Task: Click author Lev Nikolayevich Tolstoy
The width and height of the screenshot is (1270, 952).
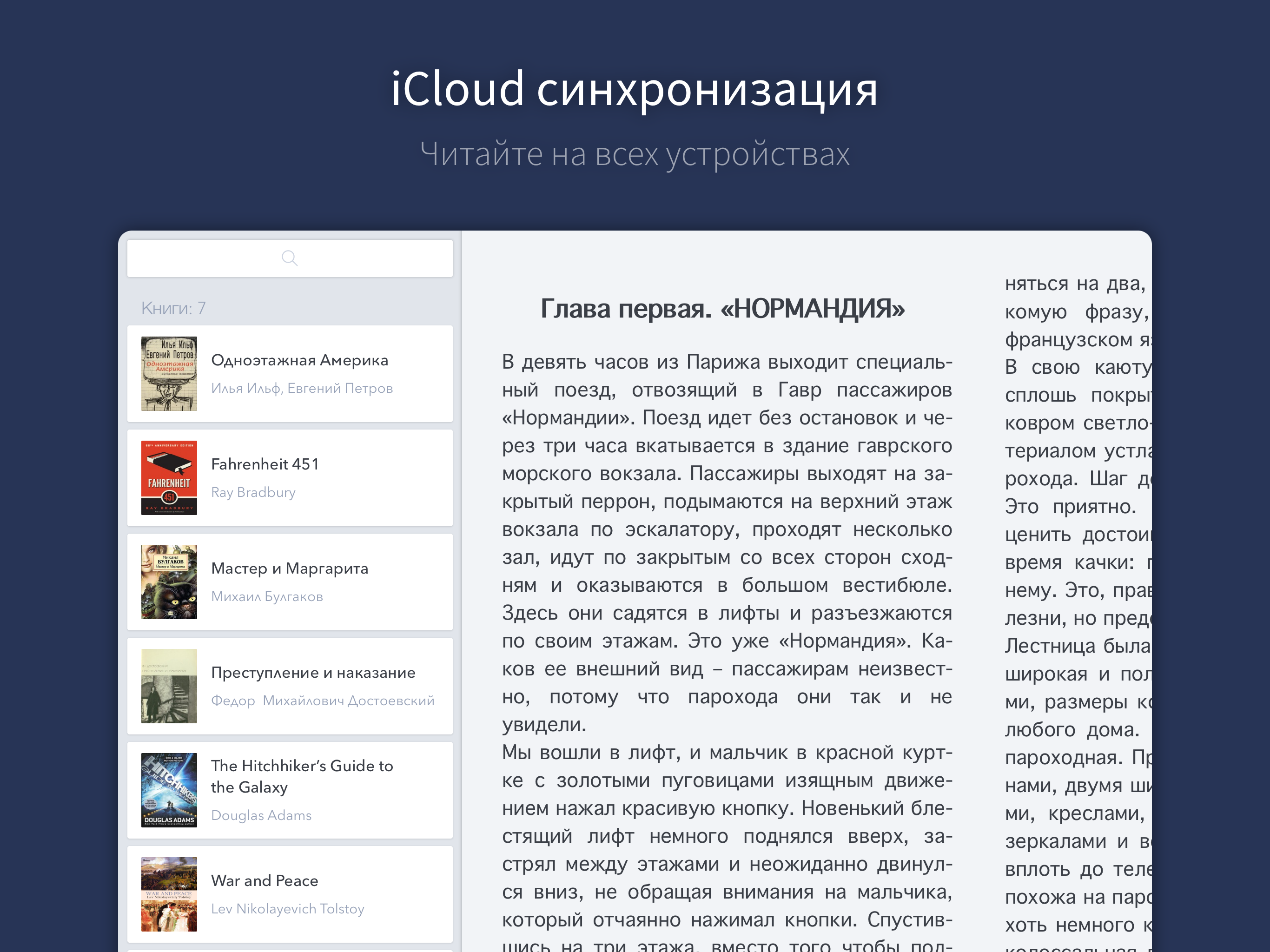Action: pyautogui.click(x=288, y=909)
